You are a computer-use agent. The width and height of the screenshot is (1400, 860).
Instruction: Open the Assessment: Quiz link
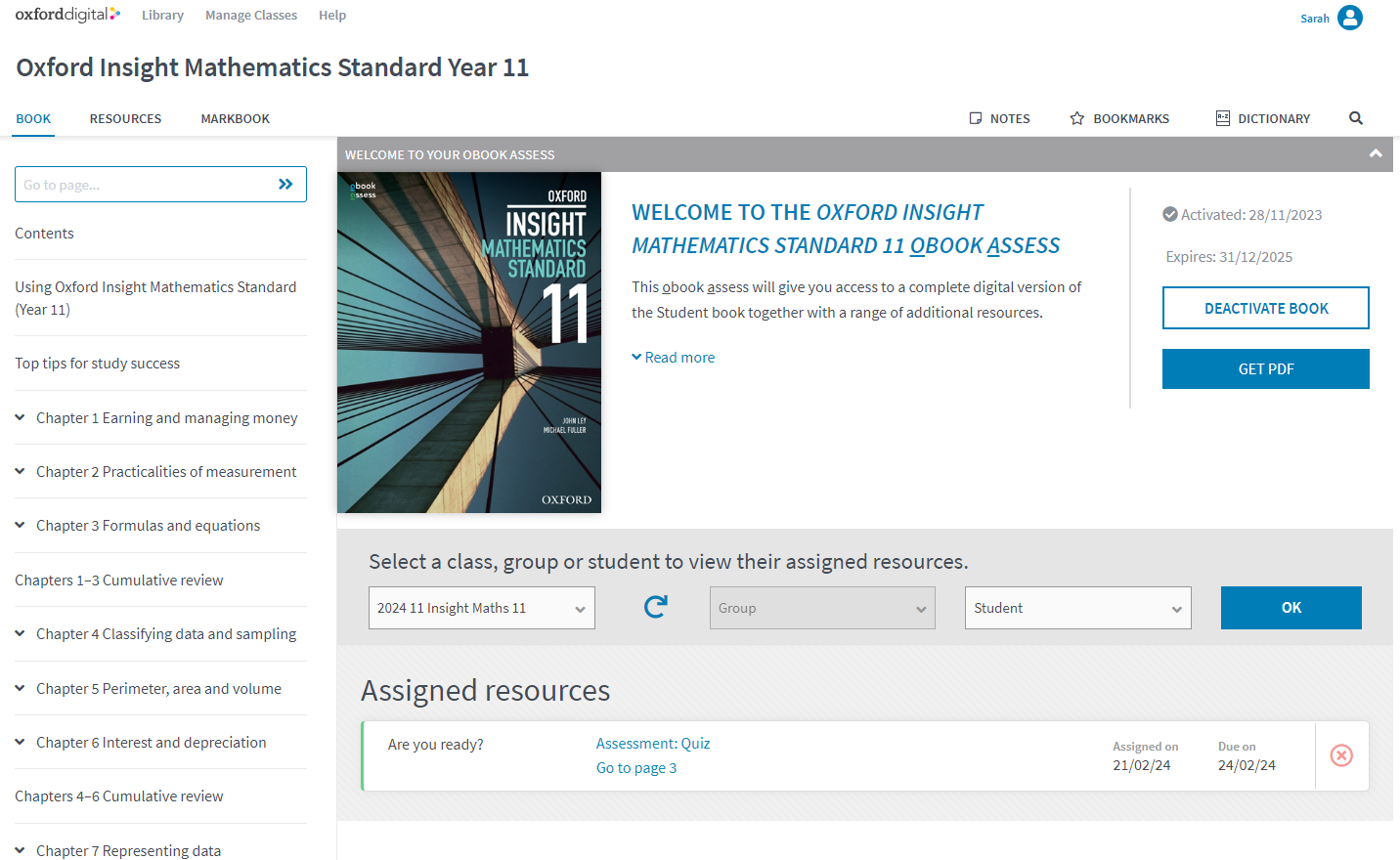point(653,744)
